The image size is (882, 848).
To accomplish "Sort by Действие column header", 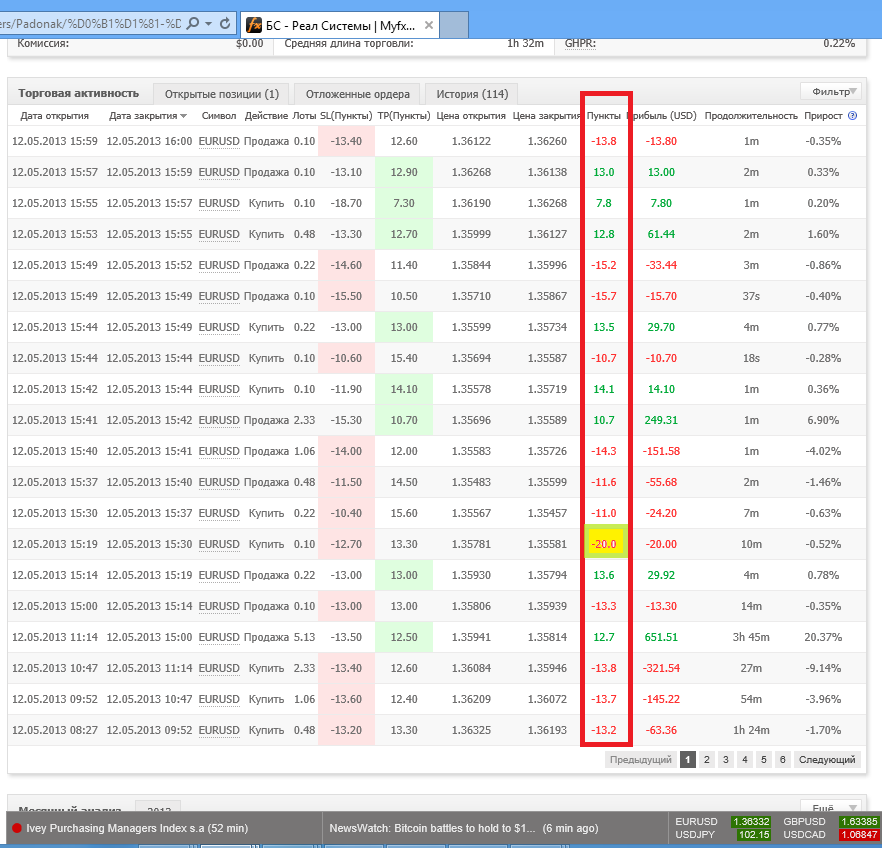I will pyautogui.click(x=266, y=116).
